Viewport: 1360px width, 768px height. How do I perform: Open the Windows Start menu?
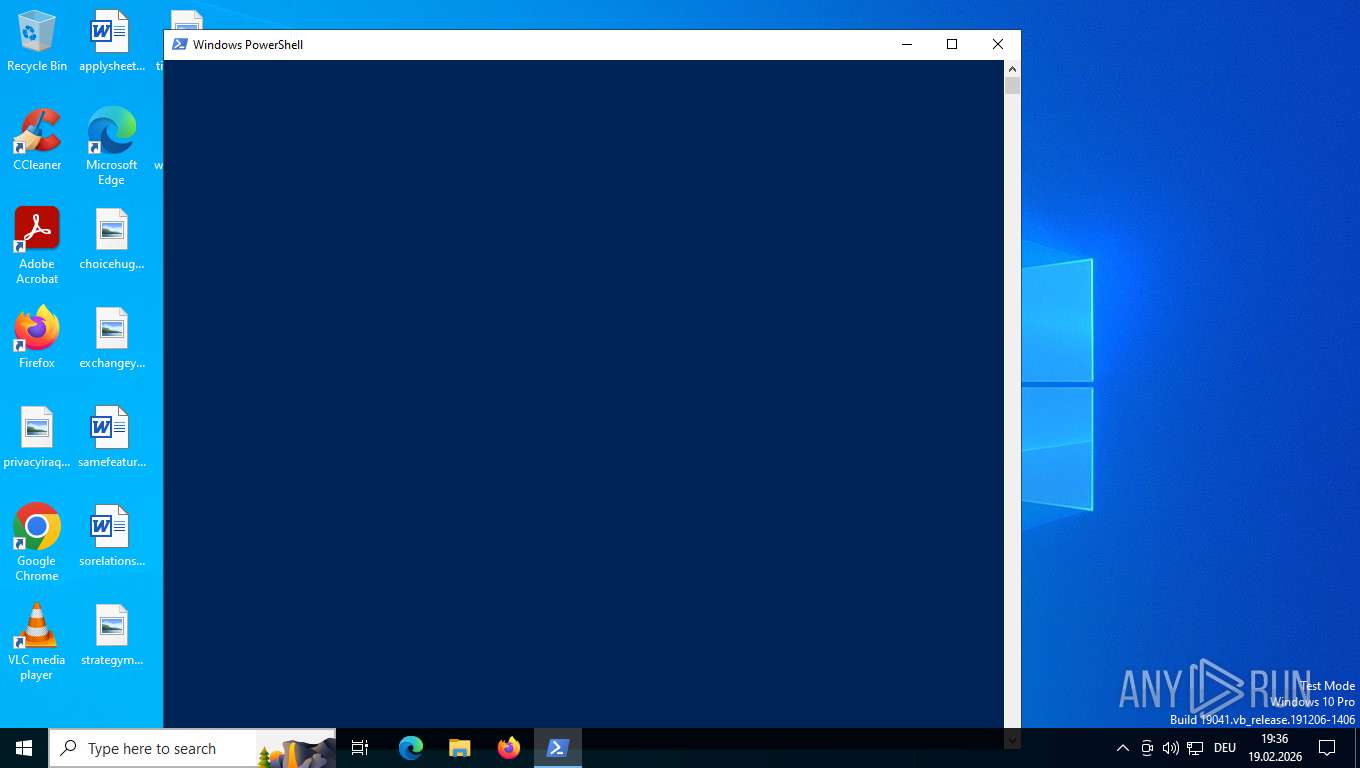[24, 748]
